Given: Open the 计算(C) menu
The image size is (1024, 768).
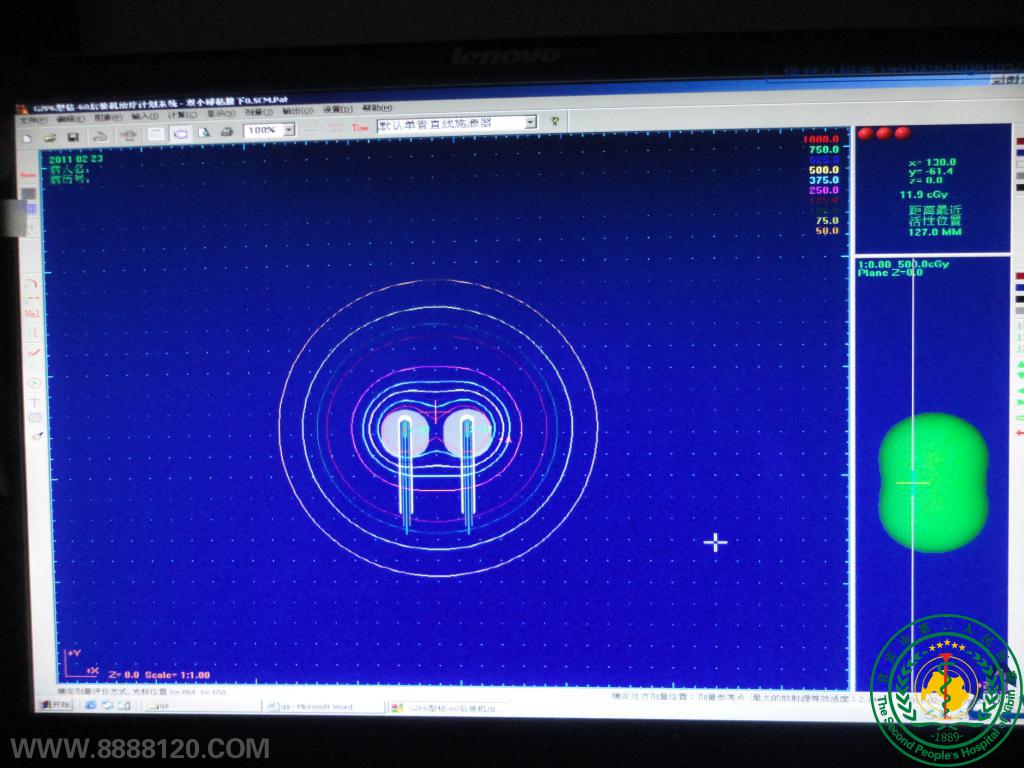Looking at the screenshot, I should click(176, 114).
